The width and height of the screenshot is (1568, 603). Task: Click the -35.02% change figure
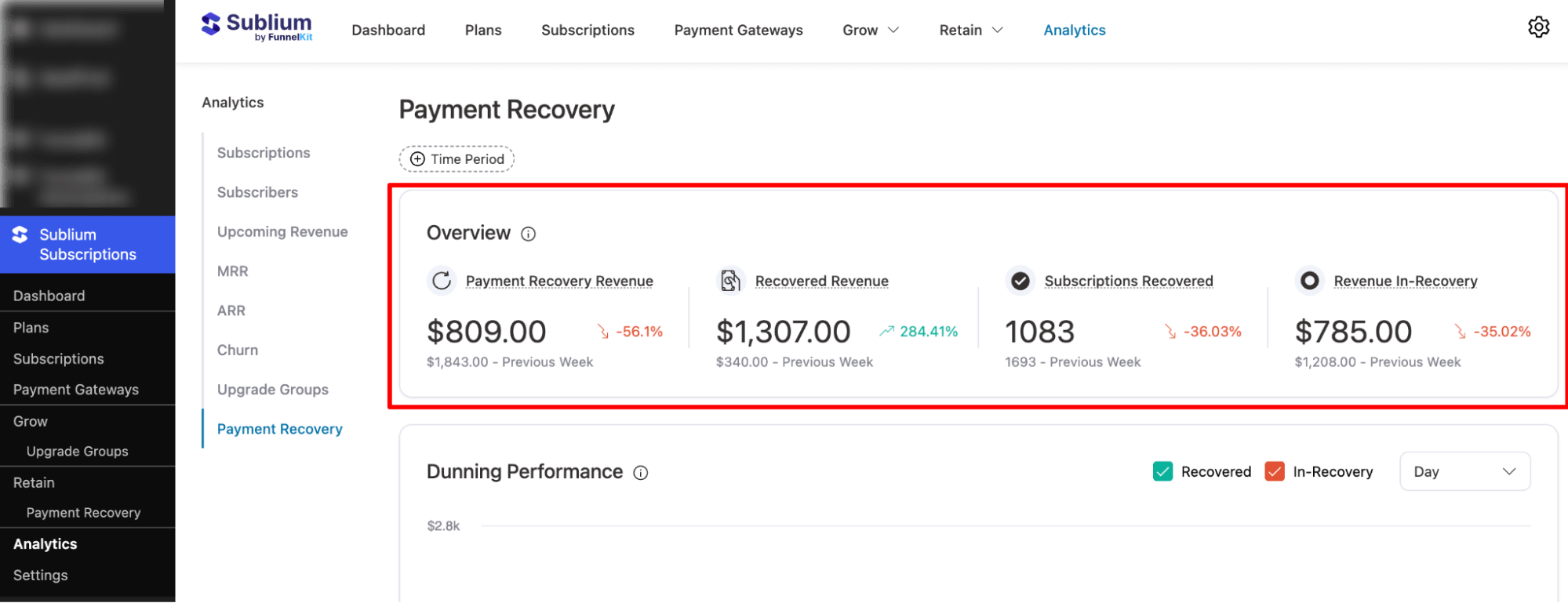pos(1501,332)
